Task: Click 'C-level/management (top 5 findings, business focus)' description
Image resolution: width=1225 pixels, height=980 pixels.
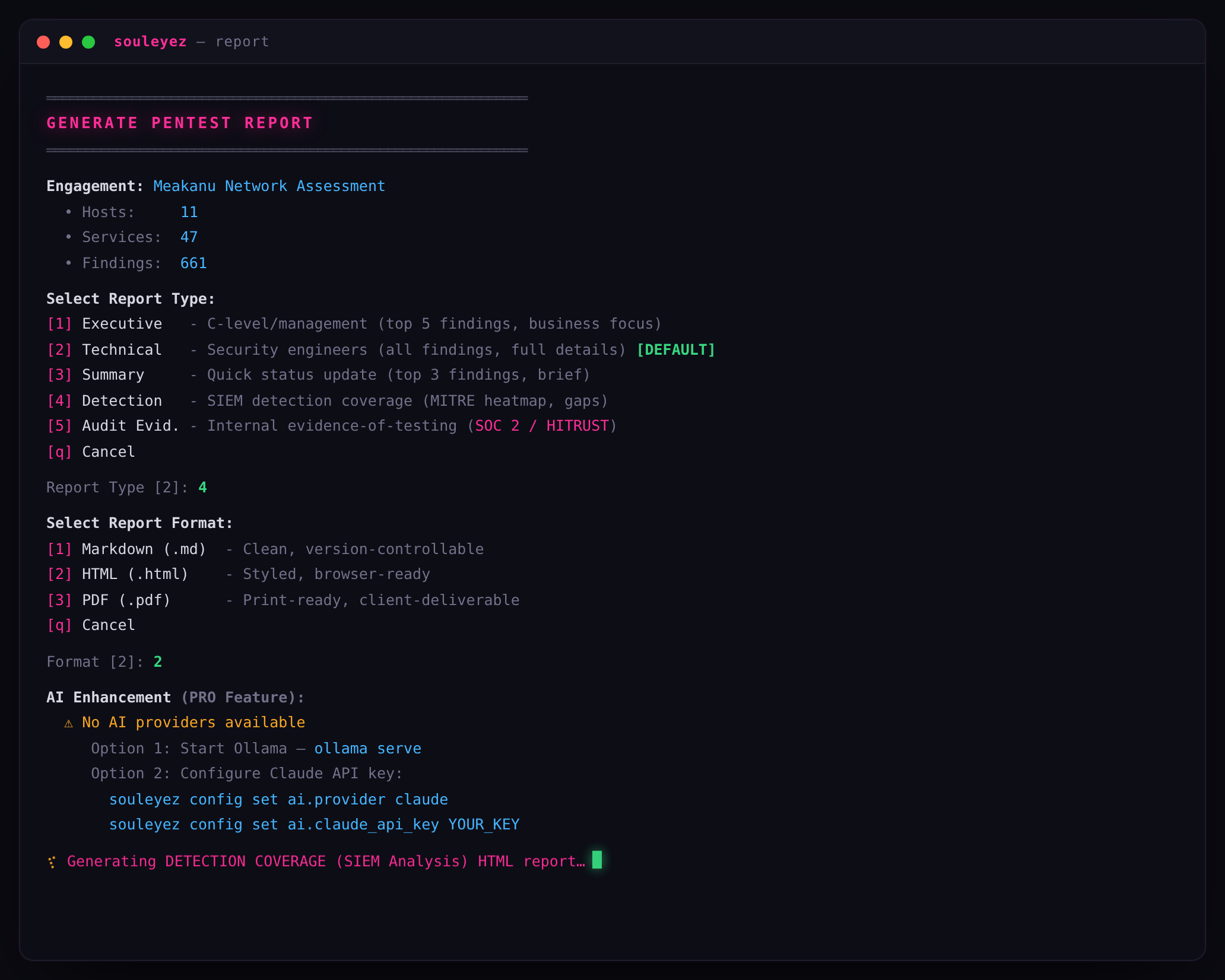Action: coord(434,324)
